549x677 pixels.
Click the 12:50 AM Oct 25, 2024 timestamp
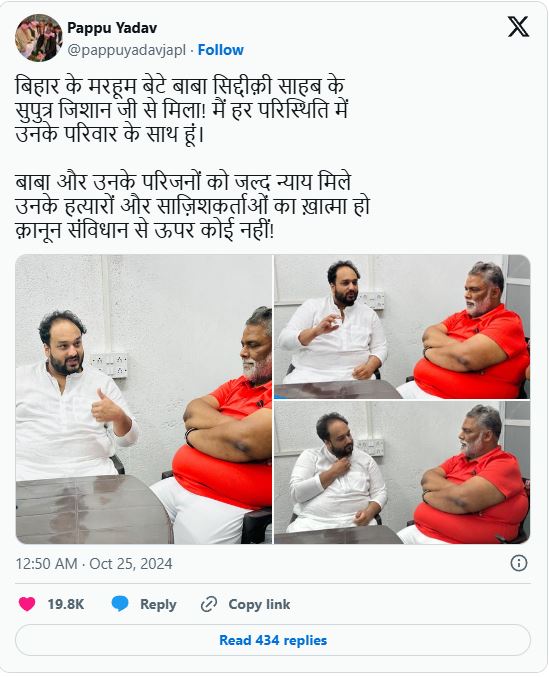tap(94, 564)
